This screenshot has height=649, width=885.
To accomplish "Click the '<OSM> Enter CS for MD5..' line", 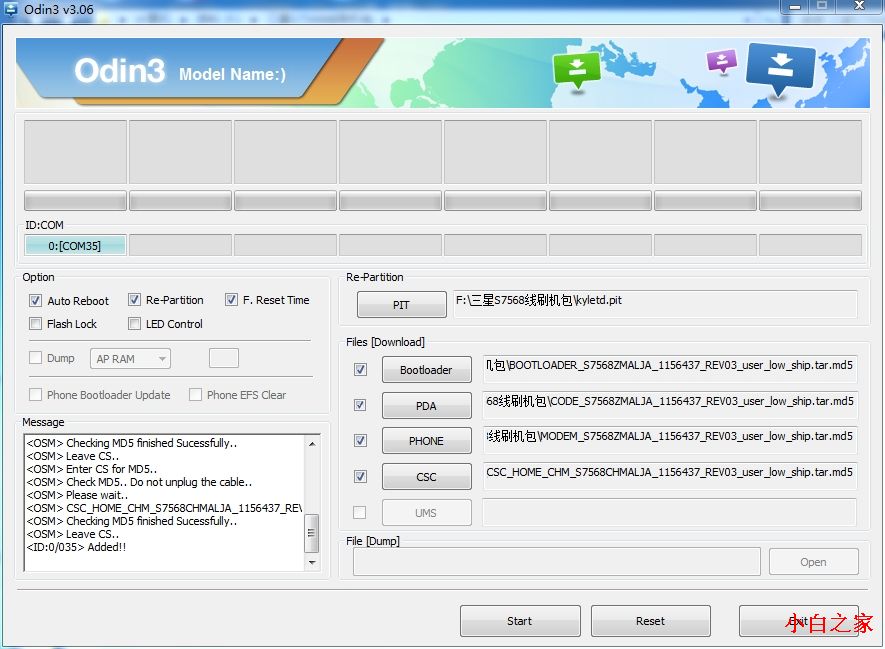I will 91,469.
